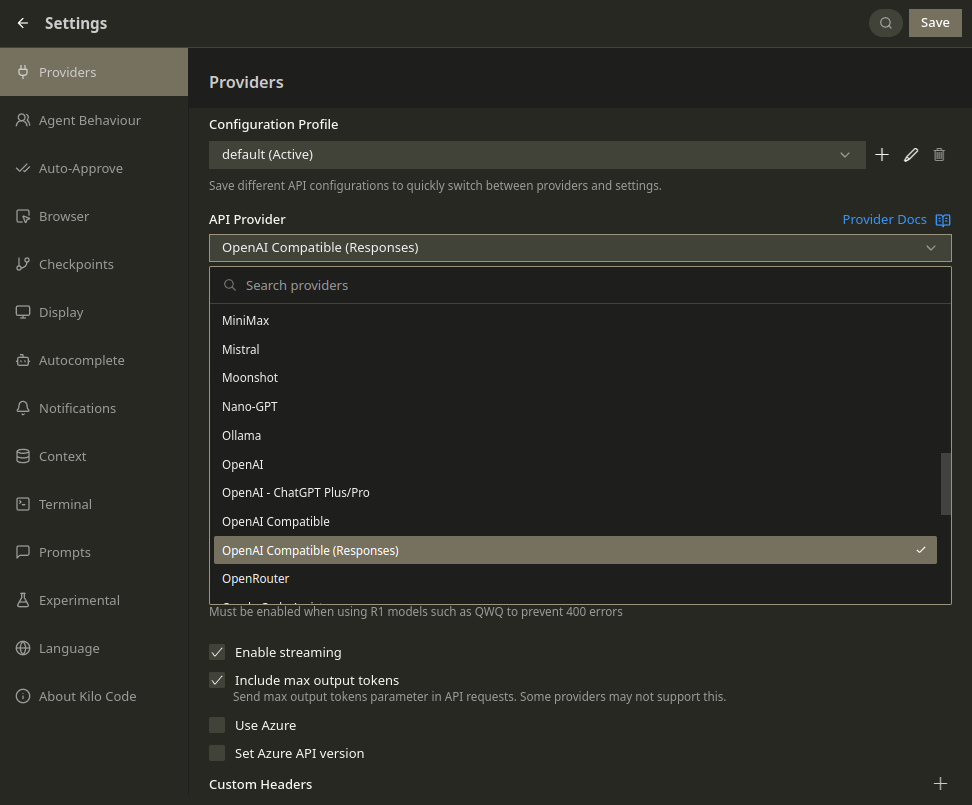The height and width of the screenshot is (805, 972).
Task: Select the Checkpoints branch icon
Action: pyautogui.click(x=23, y=264)
